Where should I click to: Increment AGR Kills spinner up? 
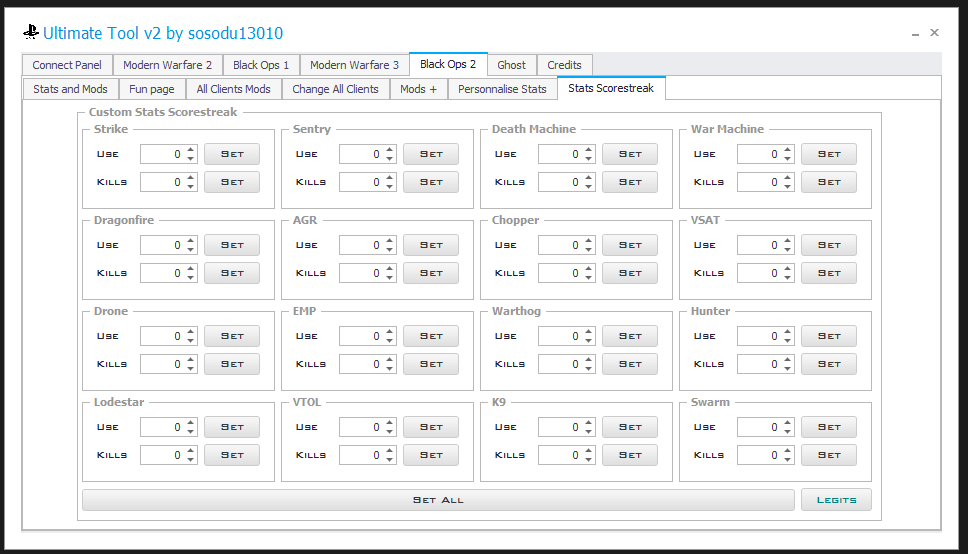(x=390, y=269)
